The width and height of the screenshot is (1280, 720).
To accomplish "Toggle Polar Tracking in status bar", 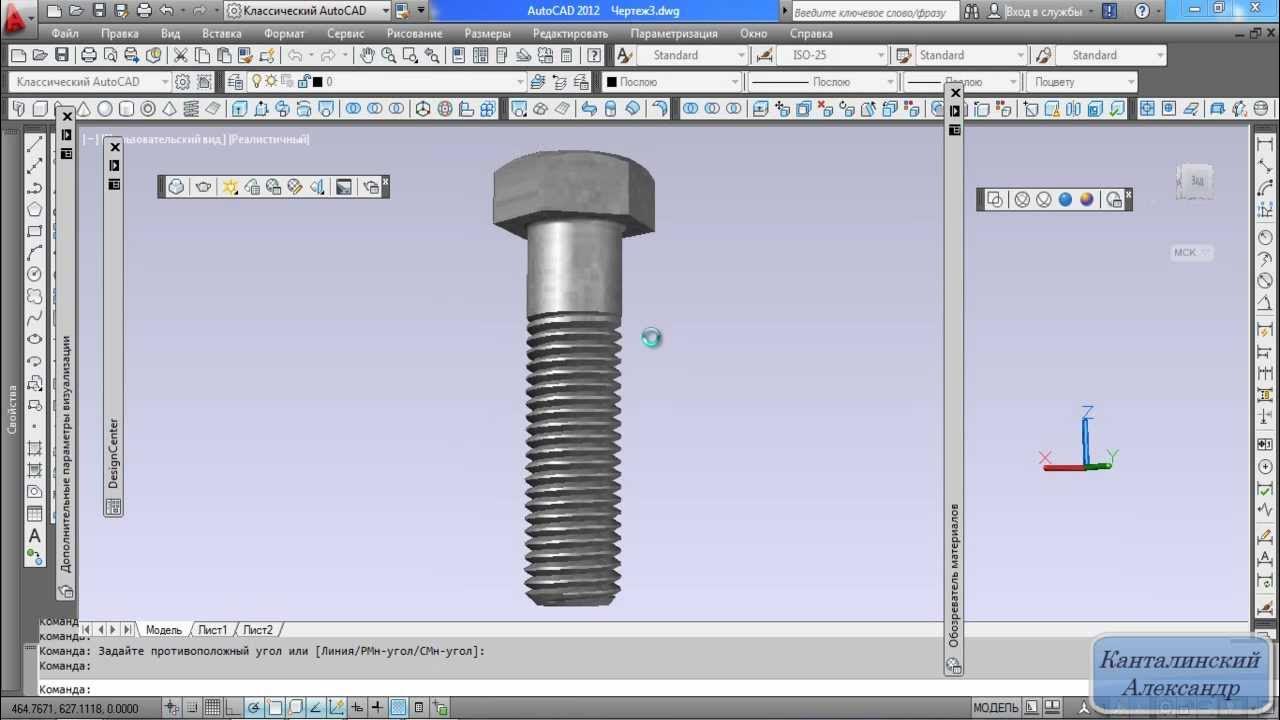I will tap(256, 708).
